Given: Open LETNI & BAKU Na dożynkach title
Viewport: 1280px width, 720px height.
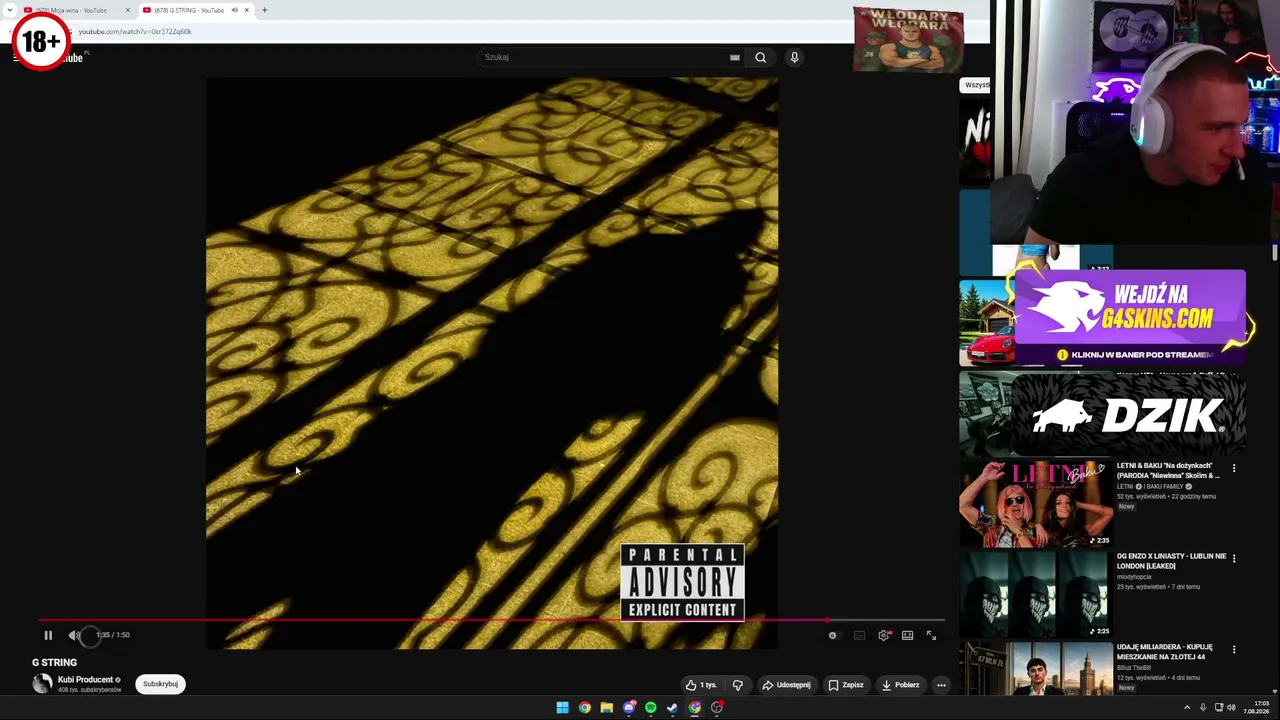Looking at the screenshot, I should click(x=1168, y=470).
